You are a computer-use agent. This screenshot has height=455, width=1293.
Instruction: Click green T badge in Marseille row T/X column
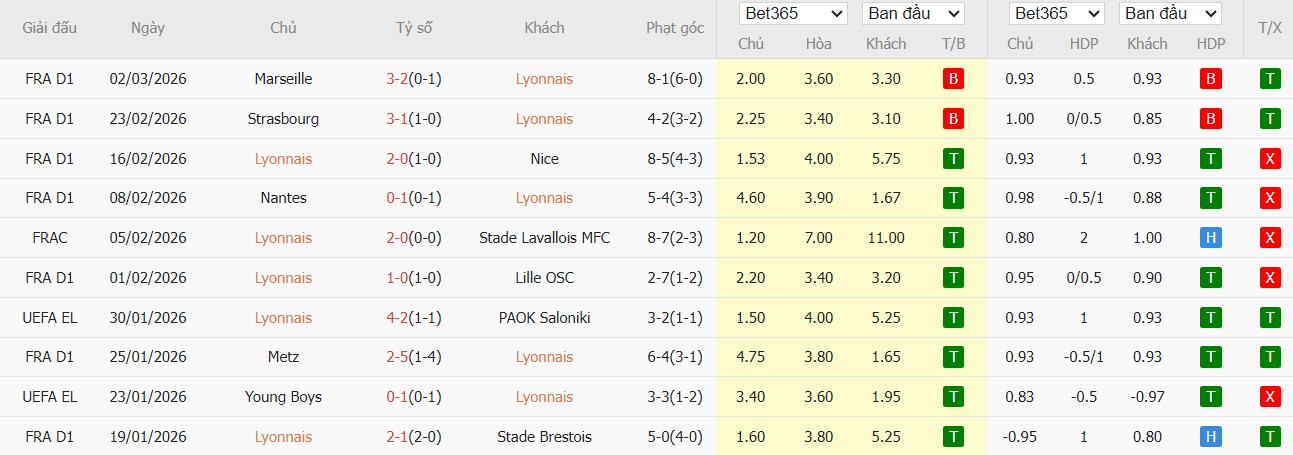pos(1270,78)
